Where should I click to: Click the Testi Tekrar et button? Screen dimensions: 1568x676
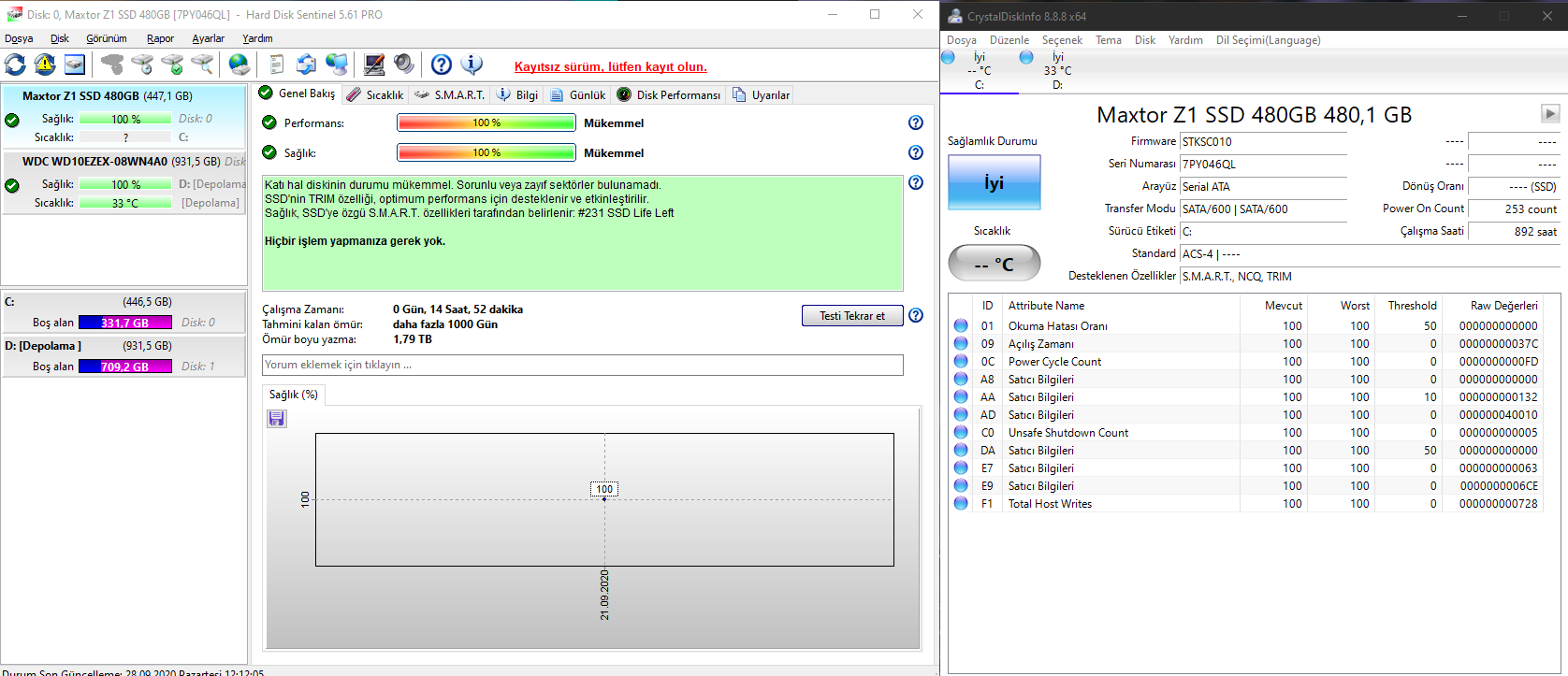tap(852, 316)
